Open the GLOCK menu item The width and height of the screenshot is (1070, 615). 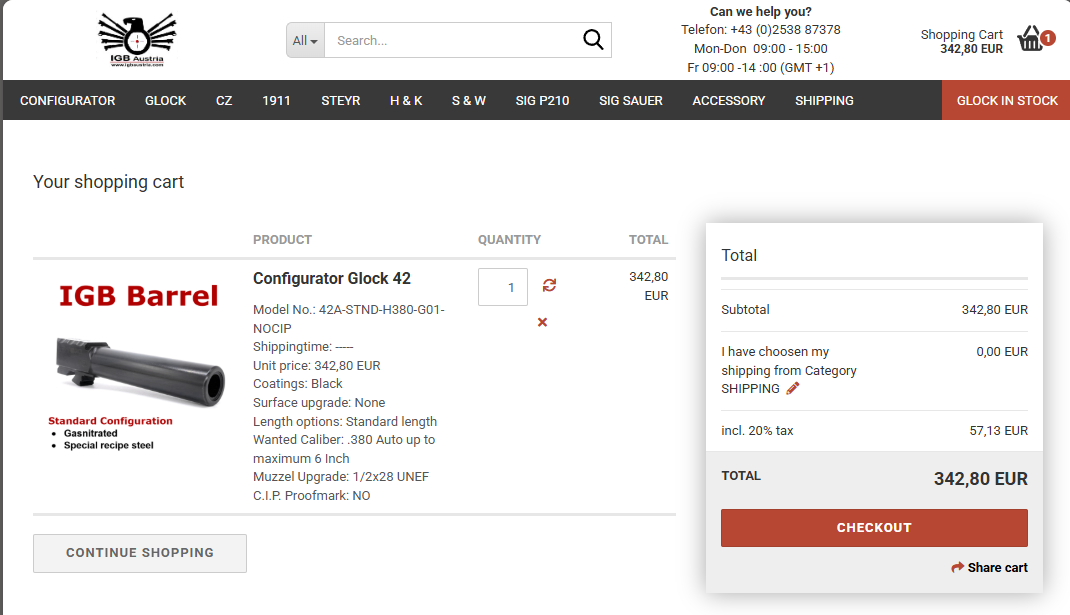(x=165, y=100)
